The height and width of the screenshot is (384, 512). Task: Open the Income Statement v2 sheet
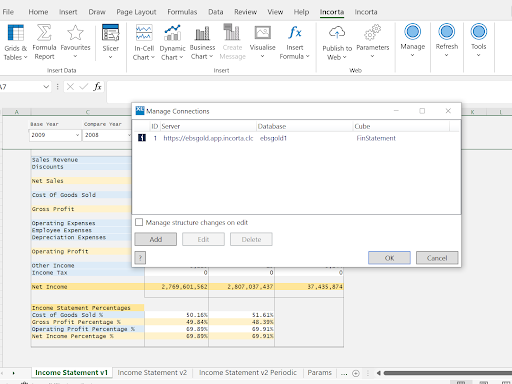(152, 373)
